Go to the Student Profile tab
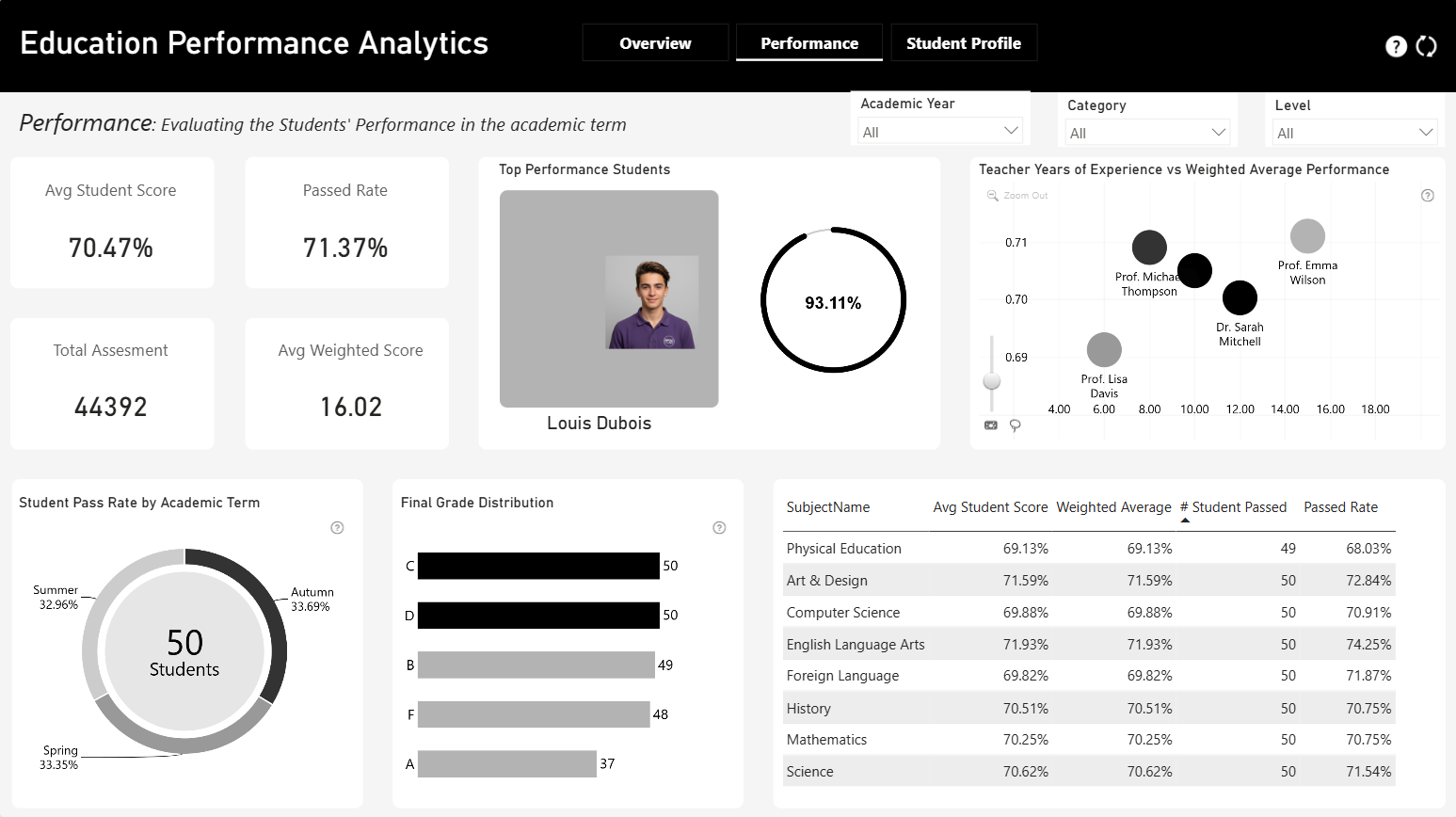Image resolution: width=1456 pixels, height=817 pixels. 964,43
